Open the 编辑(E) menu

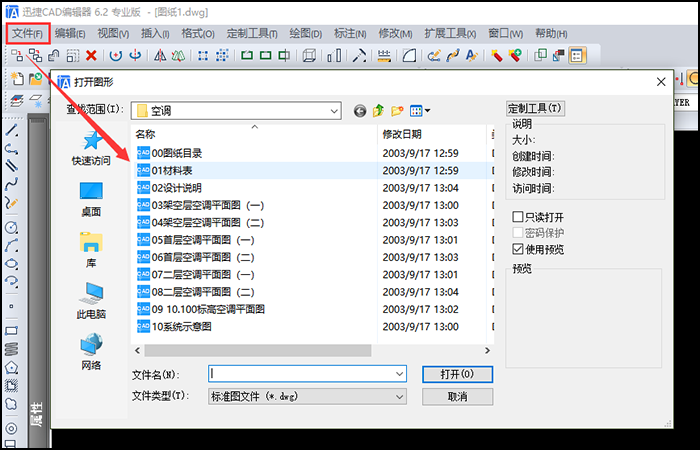pos(70,33)
